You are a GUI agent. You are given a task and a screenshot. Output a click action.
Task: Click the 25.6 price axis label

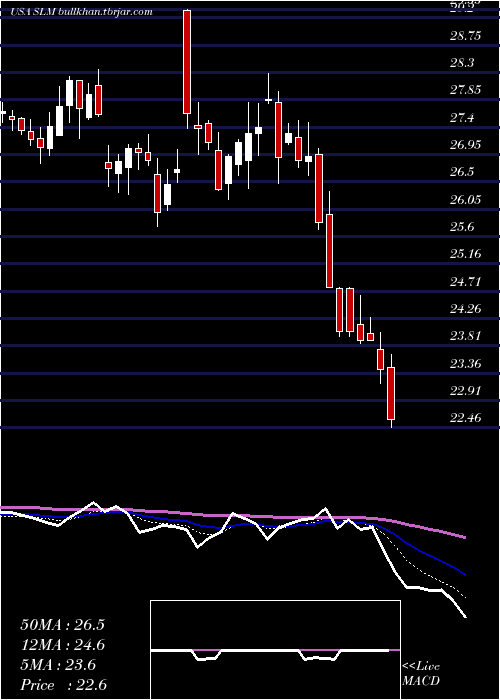(462, 227)
